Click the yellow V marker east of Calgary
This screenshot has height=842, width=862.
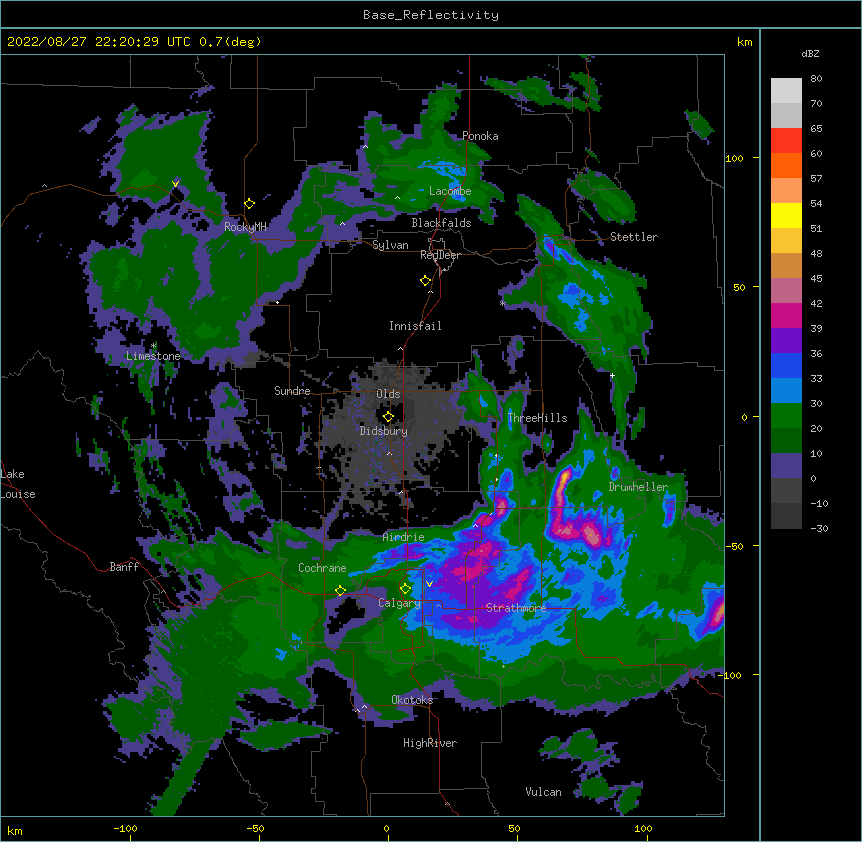(x=429, y=584)
